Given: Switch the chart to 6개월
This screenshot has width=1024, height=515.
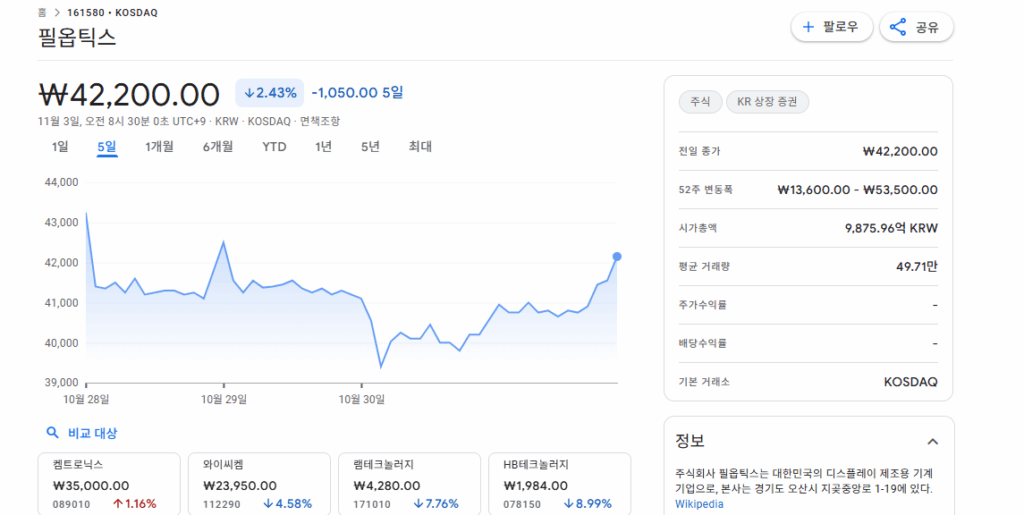Looking at the screenshot, I should [x=217, y=147].
